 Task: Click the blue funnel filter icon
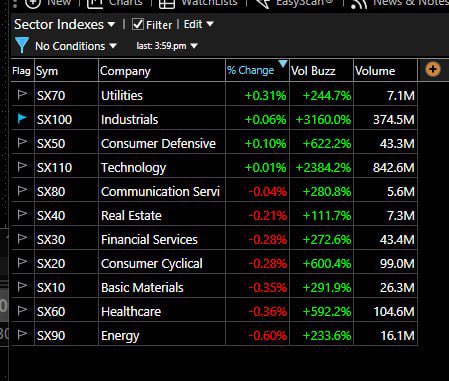22,45
